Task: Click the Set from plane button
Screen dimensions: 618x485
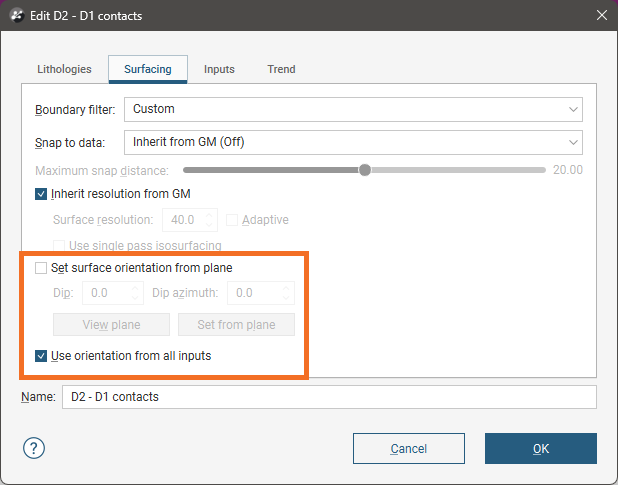Action: (236, 324)
